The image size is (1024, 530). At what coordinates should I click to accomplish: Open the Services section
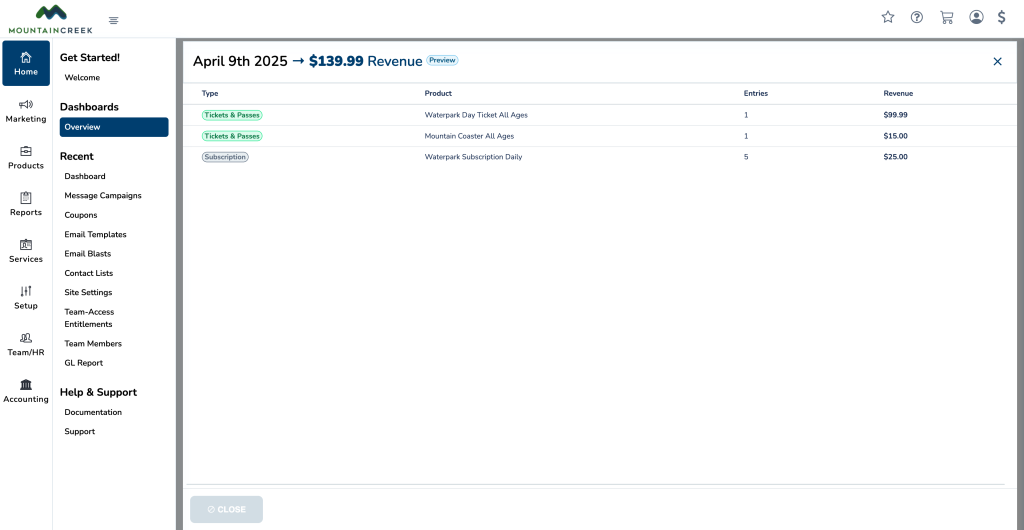tap(26, 251)
